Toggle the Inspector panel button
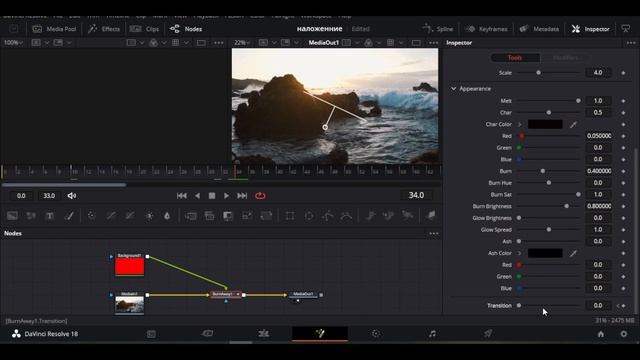Image resolution: width=640 pixels, height=360 pixels. coord(590,29)
